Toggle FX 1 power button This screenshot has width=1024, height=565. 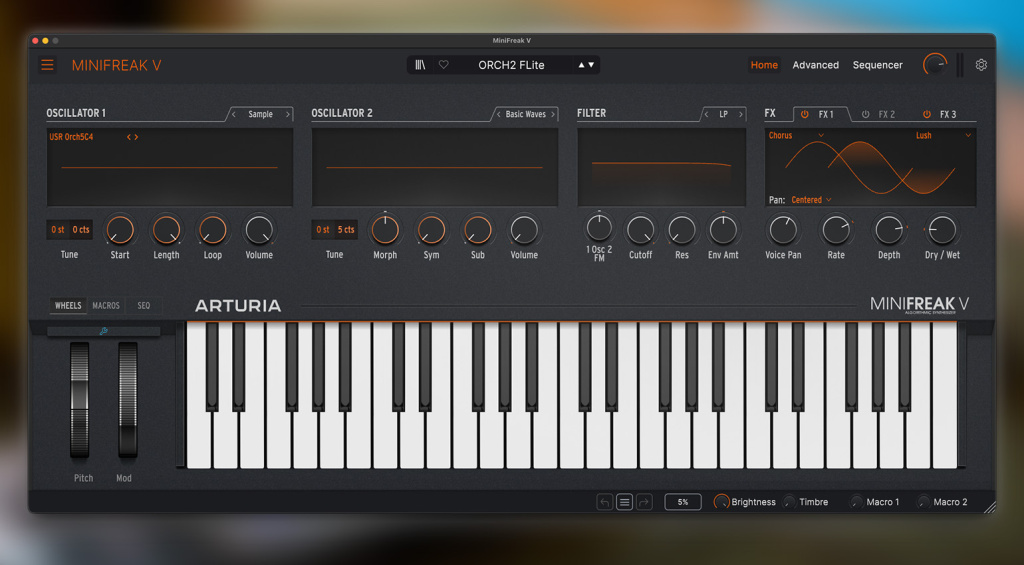pyautogui.click(x=805, y=114)
